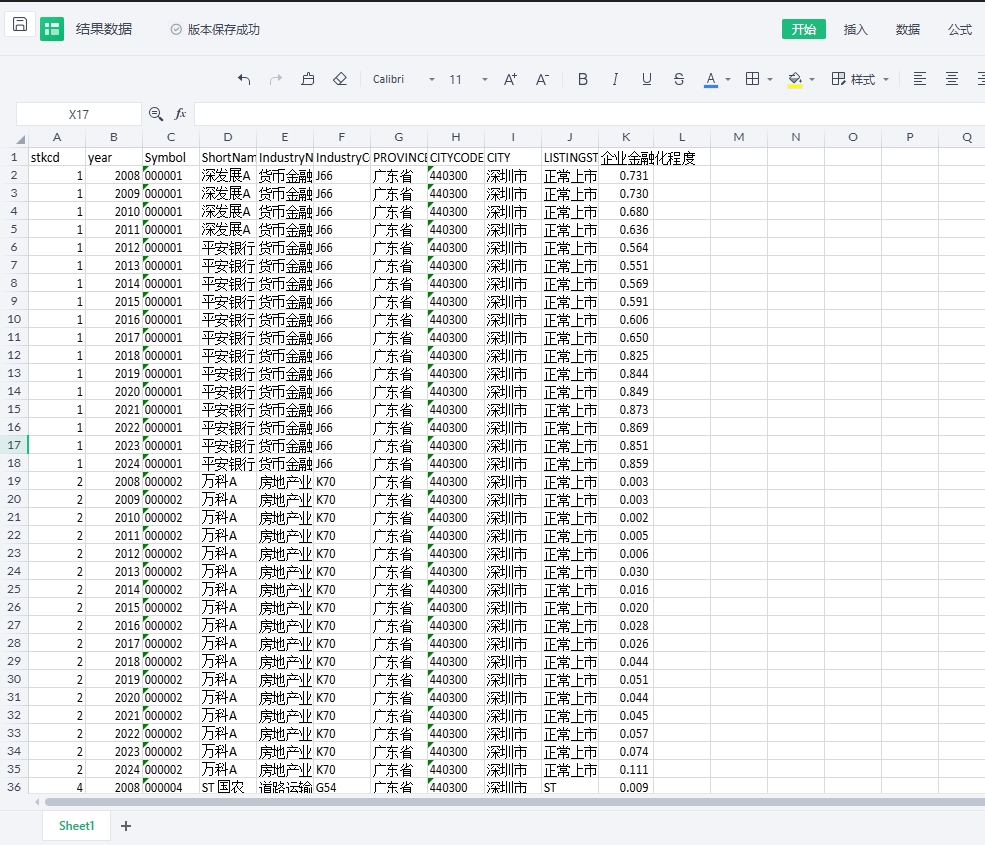This screenshot has width=985, height=845.
Task: Decrease font size with A- icon
Action: click(x=542, y=80)
